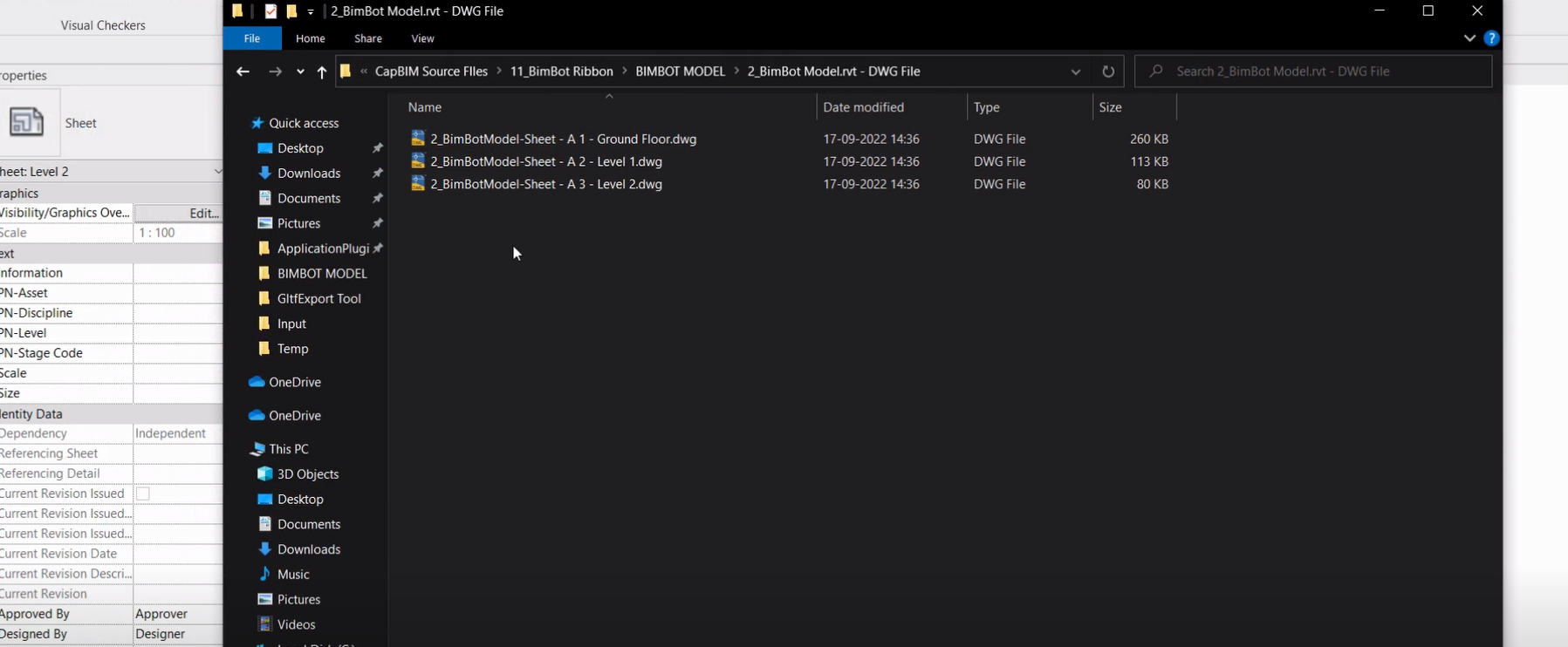Click the 113 KB size cell

[x=1148, y=161]
